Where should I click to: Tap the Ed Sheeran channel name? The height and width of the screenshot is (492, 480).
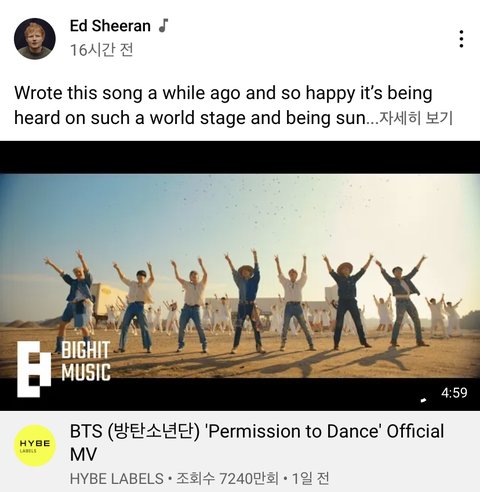click(x=110, y=26)
